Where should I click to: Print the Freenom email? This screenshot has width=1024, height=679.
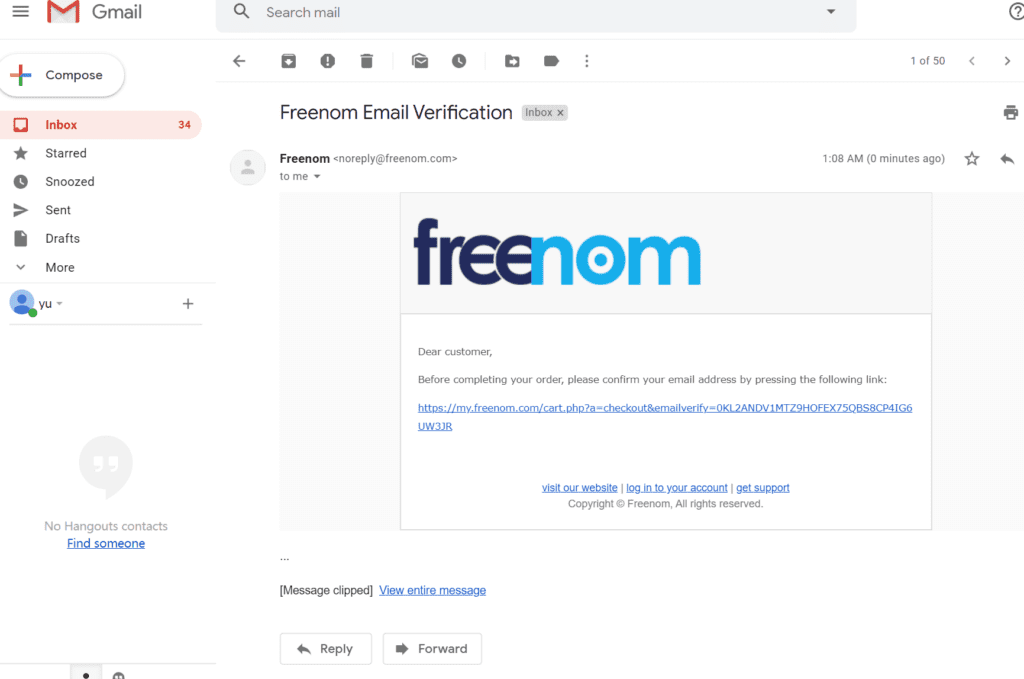pyautogui.click(x=1010, y=112)
